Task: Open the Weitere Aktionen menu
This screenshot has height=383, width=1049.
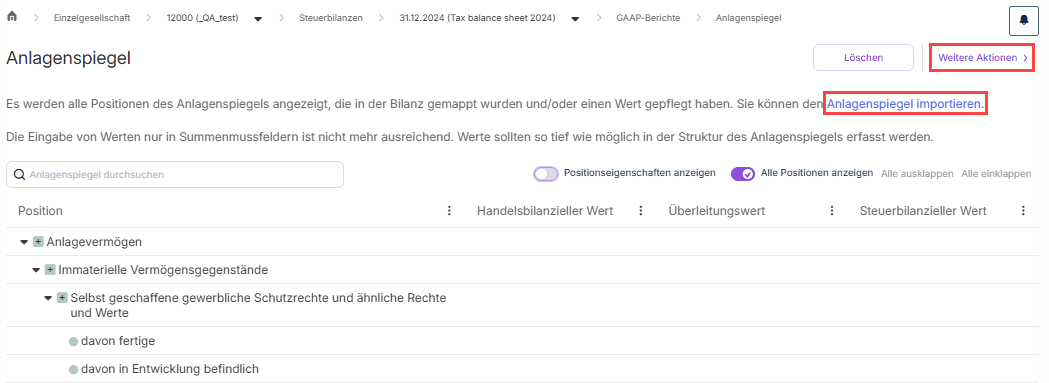Action: (983, 58)
